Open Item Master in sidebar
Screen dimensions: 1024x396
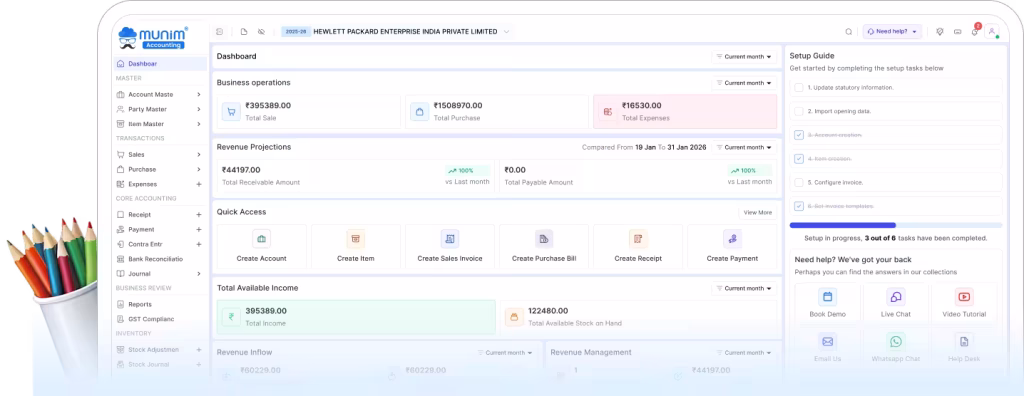coord(160,124)
